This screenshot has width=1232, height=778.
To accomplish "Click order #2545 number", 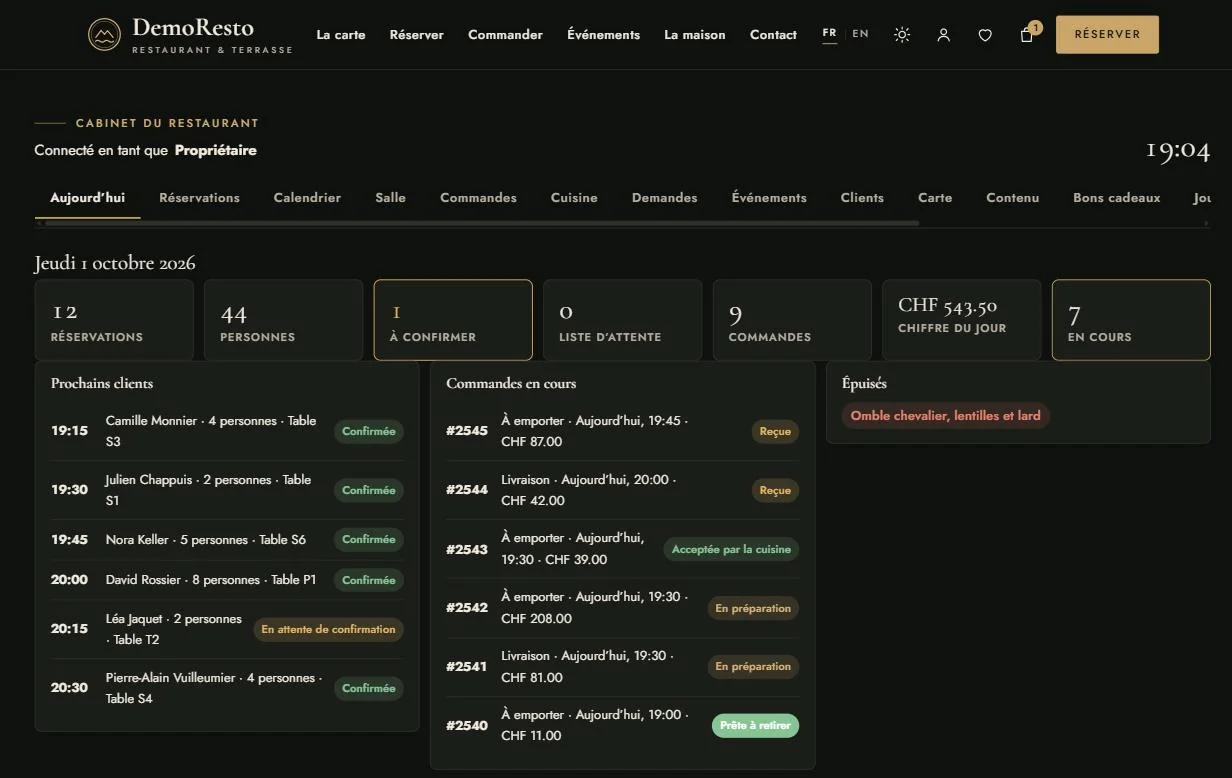I will (467, 431).
